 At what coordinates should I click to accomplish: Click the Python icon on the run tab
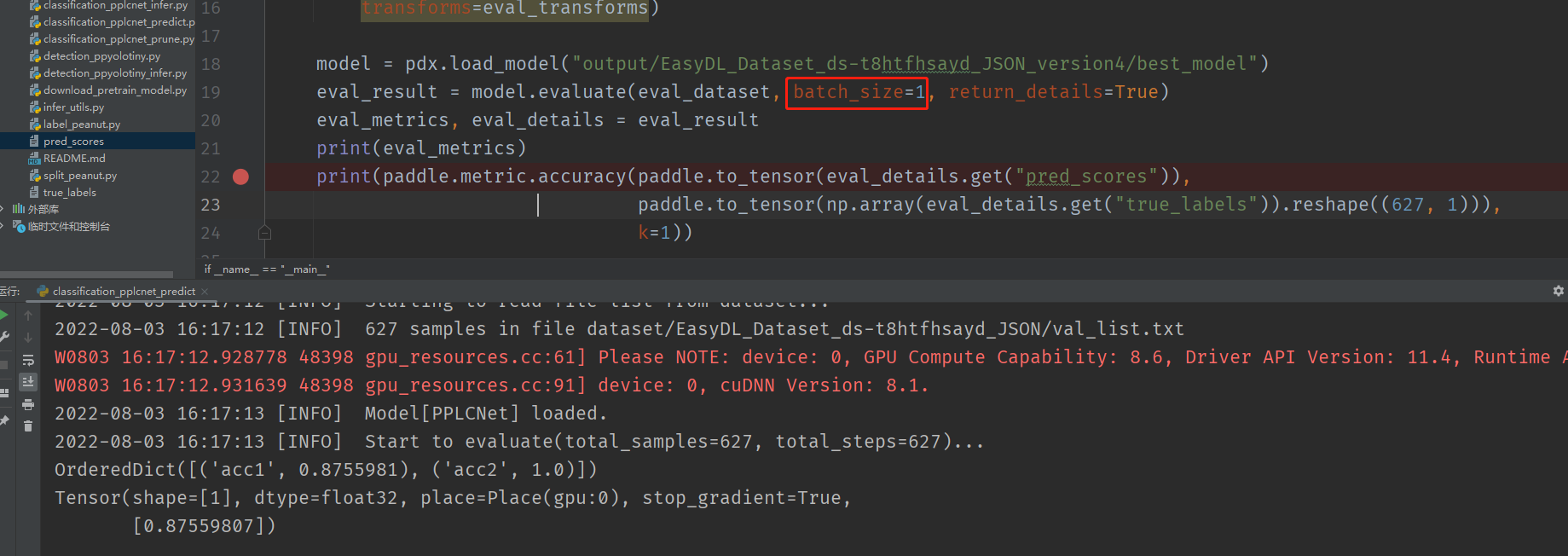(x=43, y=292)
